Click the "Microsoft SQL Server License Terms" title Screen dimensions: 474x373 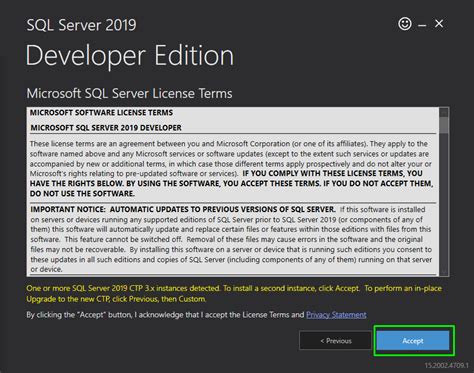(x=129, y=93)
